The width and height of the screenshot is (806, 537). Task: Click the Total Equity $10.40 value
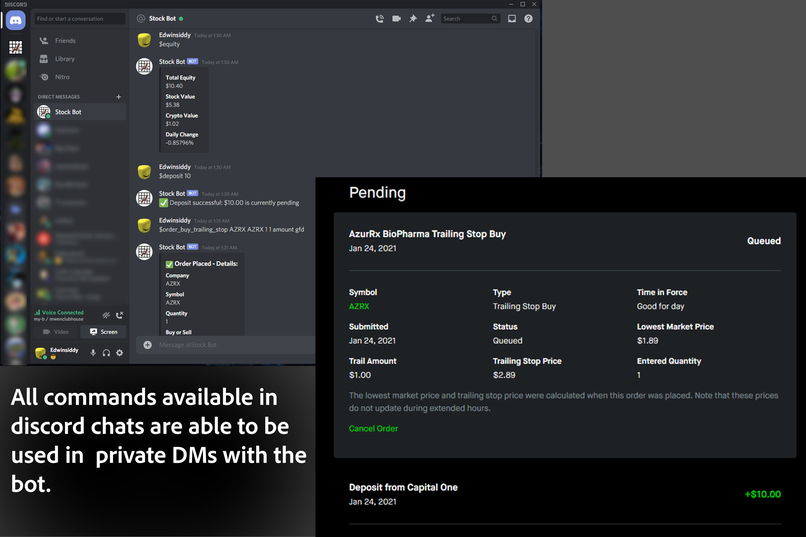(174, 86)
